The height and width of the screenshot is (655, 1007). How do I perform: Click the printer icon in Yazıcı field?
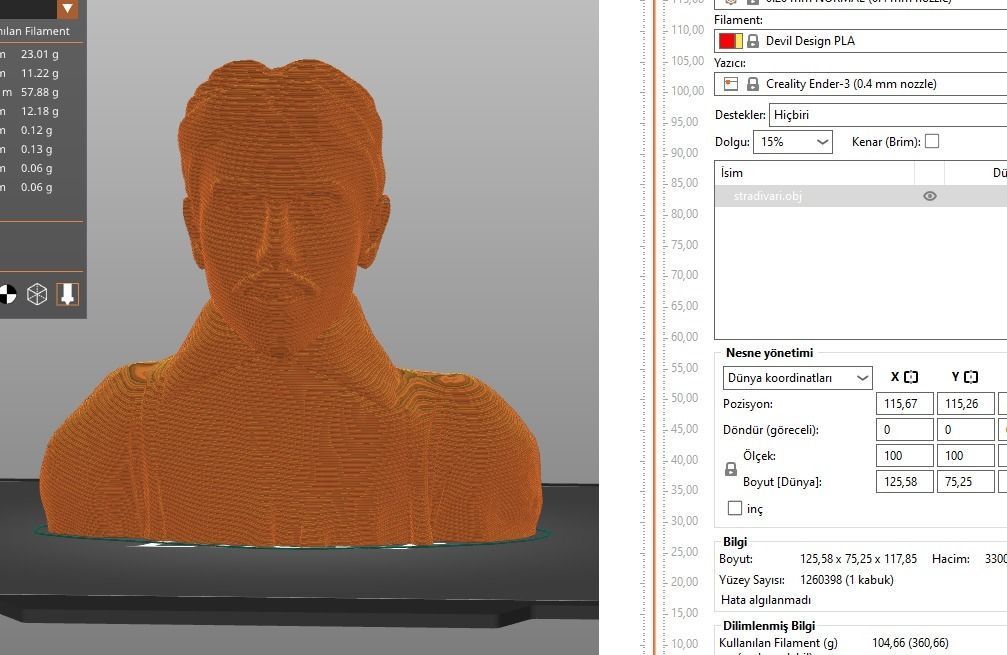[x=731, y=83]
